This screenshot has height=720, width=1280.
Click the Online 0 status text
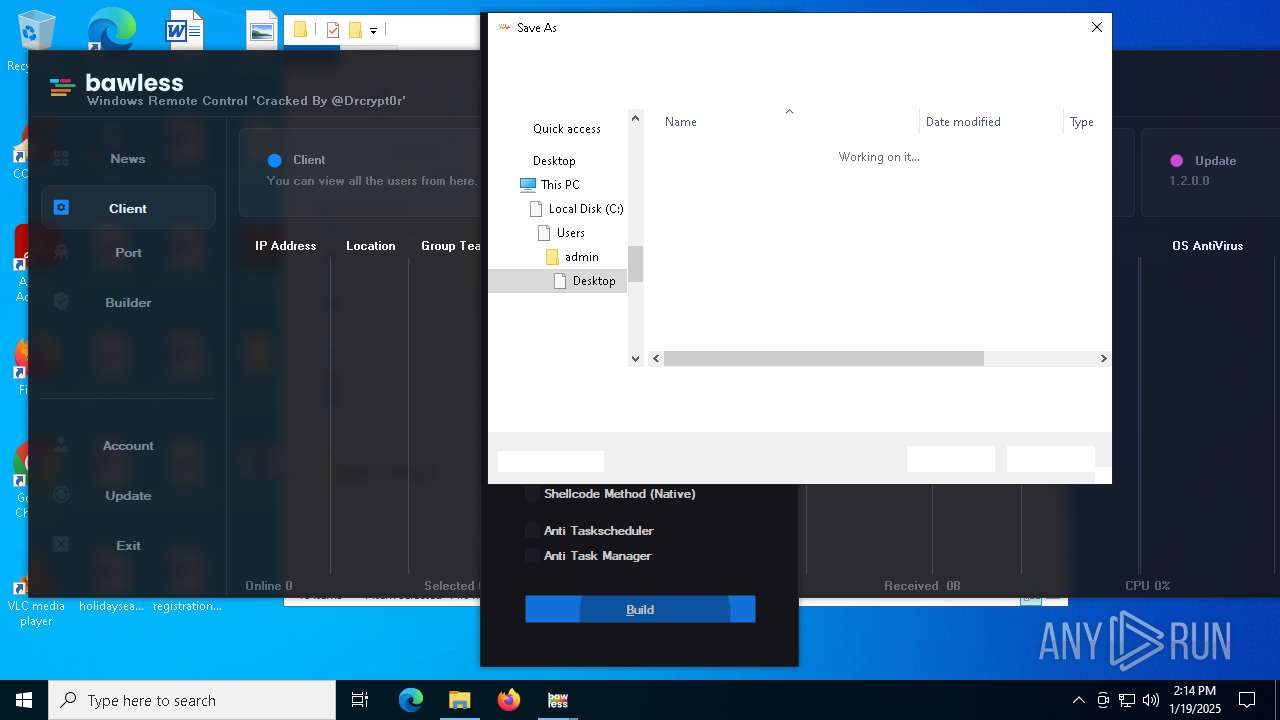click(x=269, y=586)
